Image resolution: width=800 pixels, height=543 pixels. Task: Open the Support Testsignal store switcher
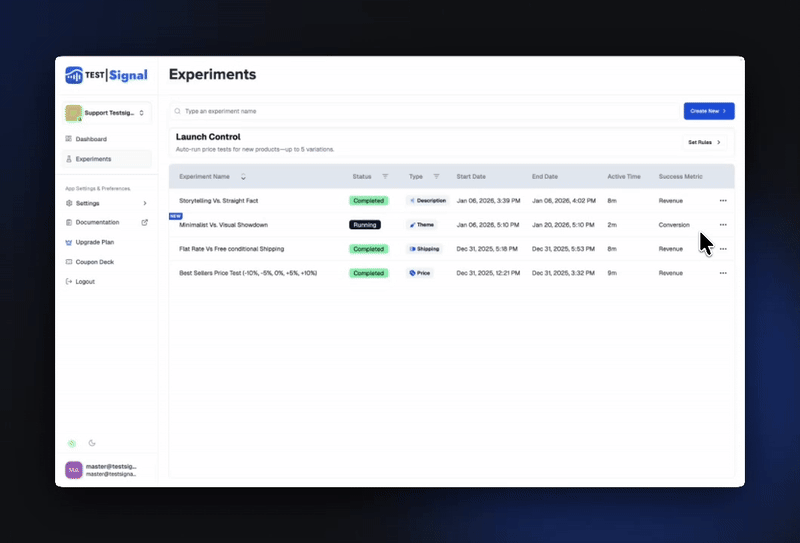click(106, 113)
